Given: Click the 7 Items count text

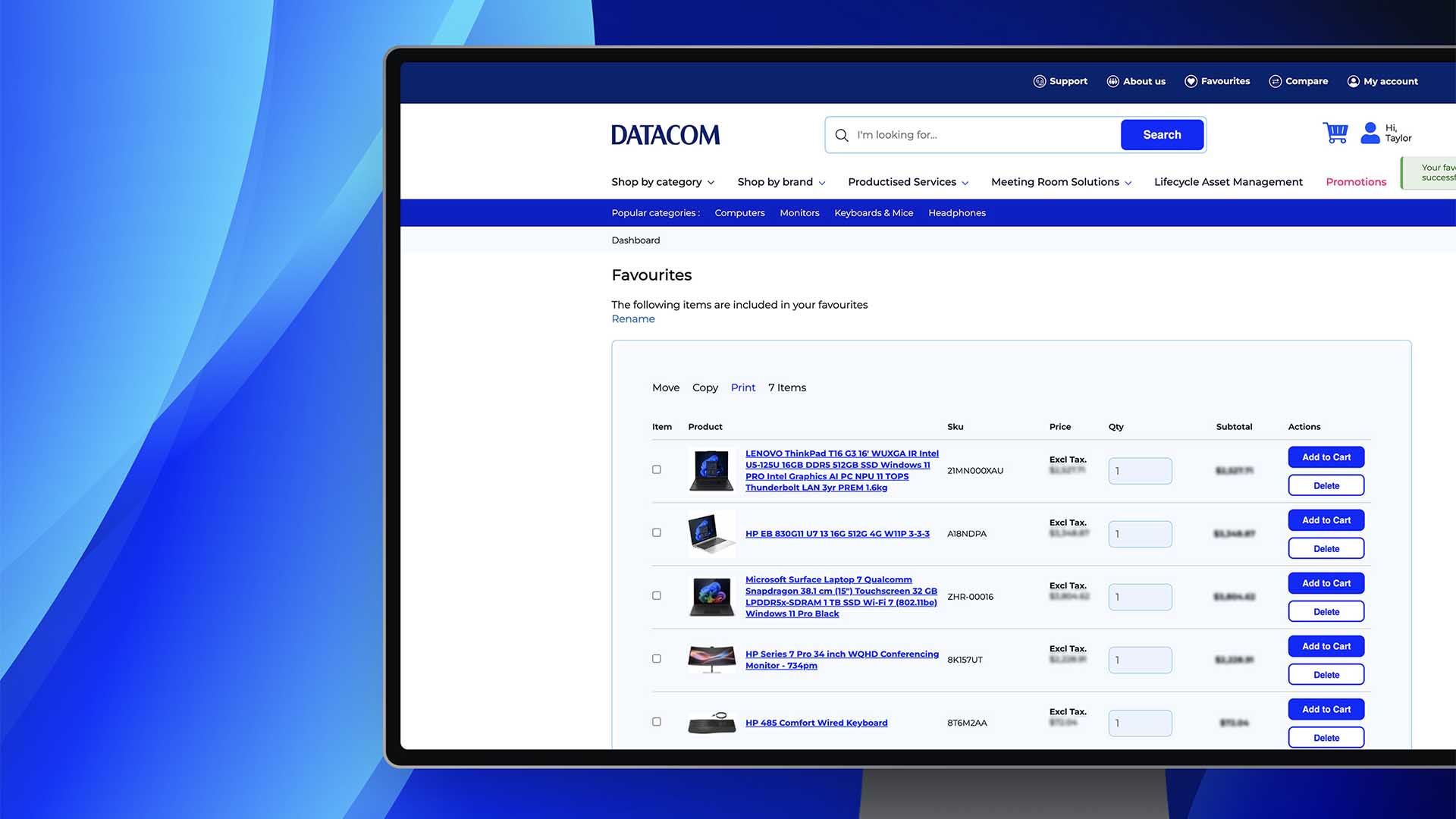Looking at the screenshot, I should coord(787,388).
